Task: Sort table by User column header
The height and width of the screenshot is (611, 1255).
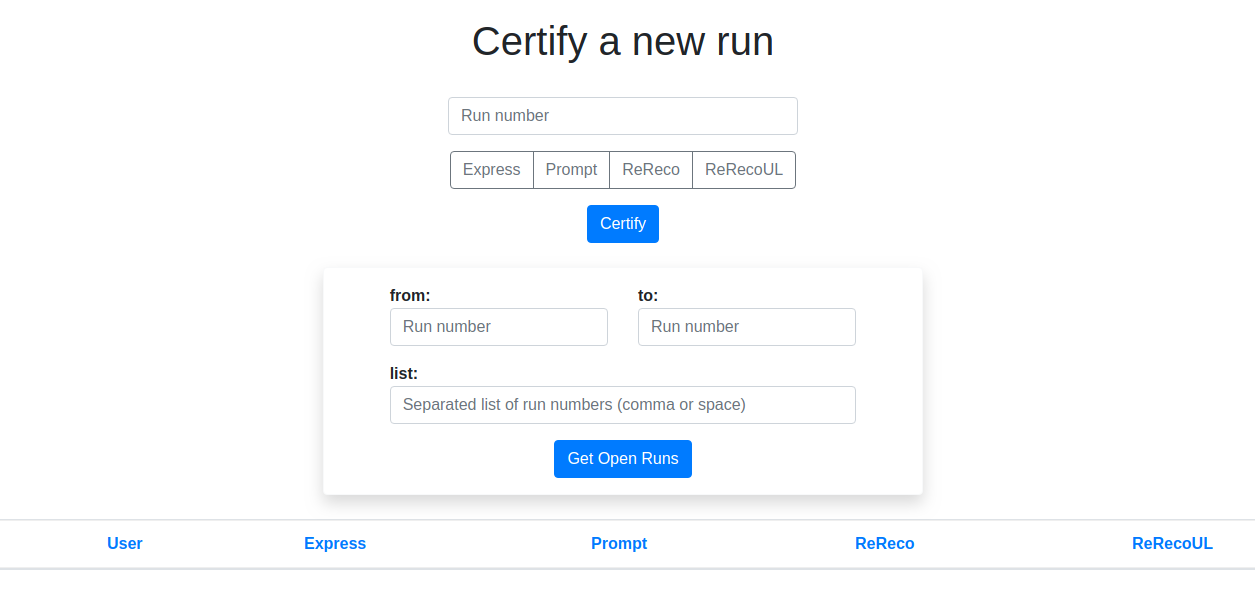Action: [125, 544]
